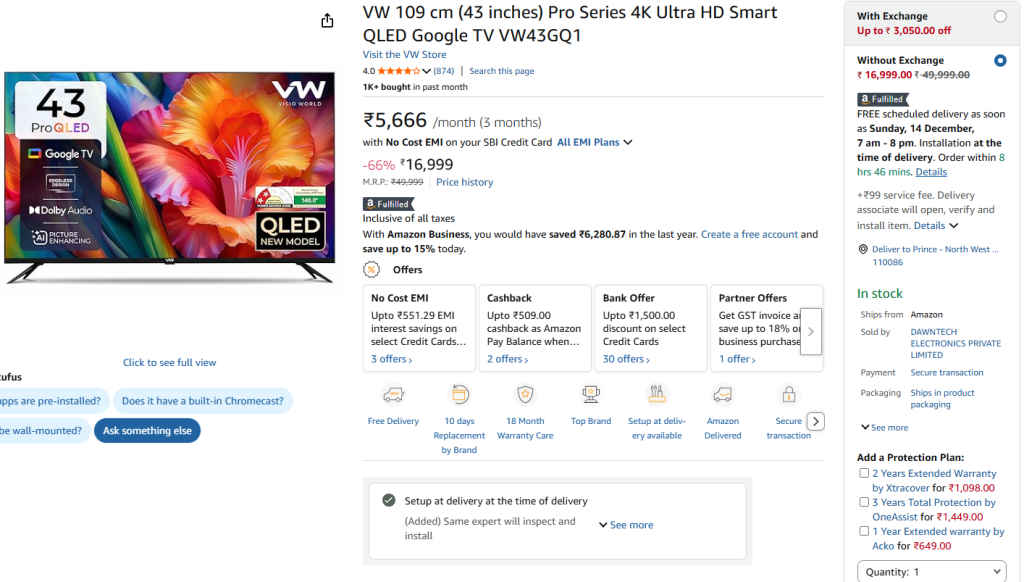Click the Price history link
This screenshot has height=582, width=1024.
coord(464,181)
